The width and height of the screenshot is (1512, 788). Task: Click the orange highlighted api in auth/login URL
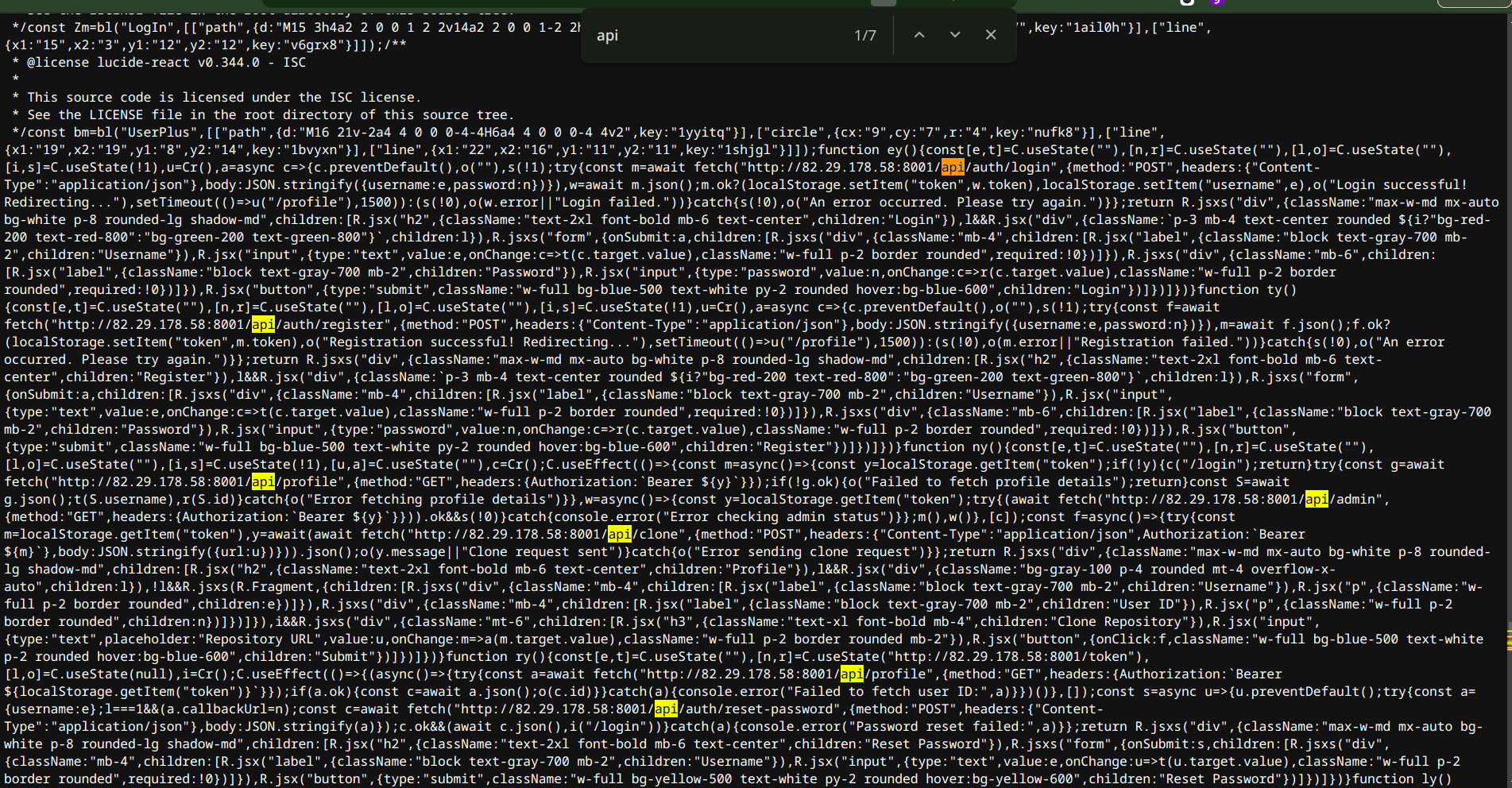pyautogui.click(x=953, y=167)
